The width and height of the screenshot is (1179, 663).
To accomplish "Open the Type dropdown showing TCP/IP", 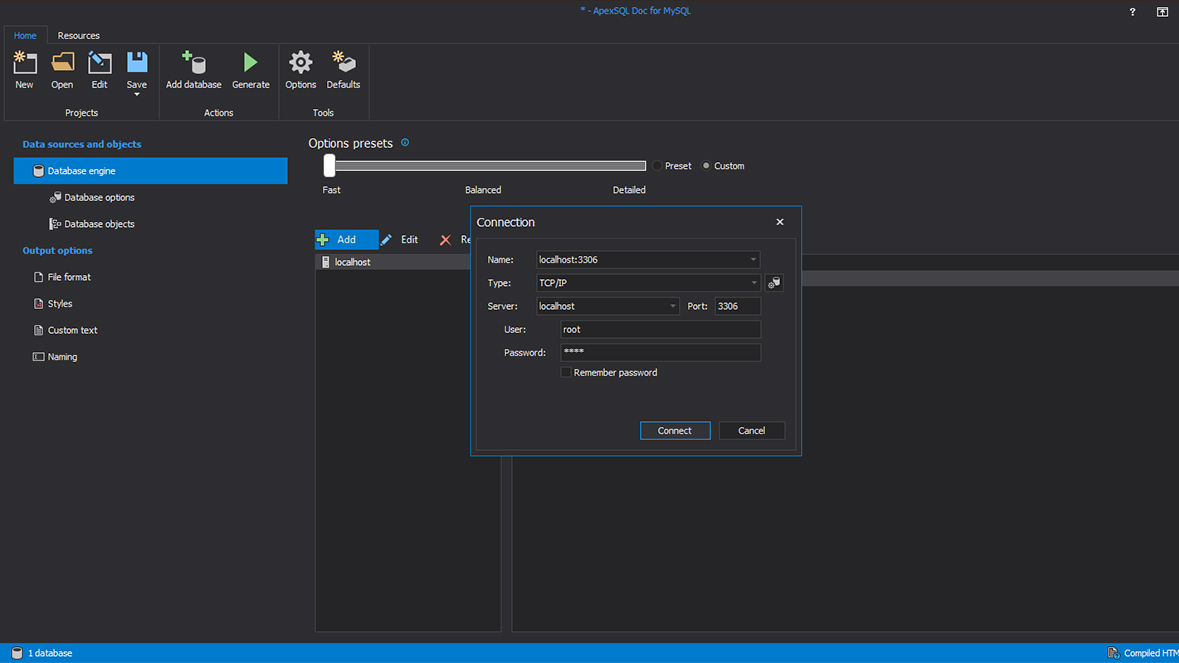I will 753,283.
